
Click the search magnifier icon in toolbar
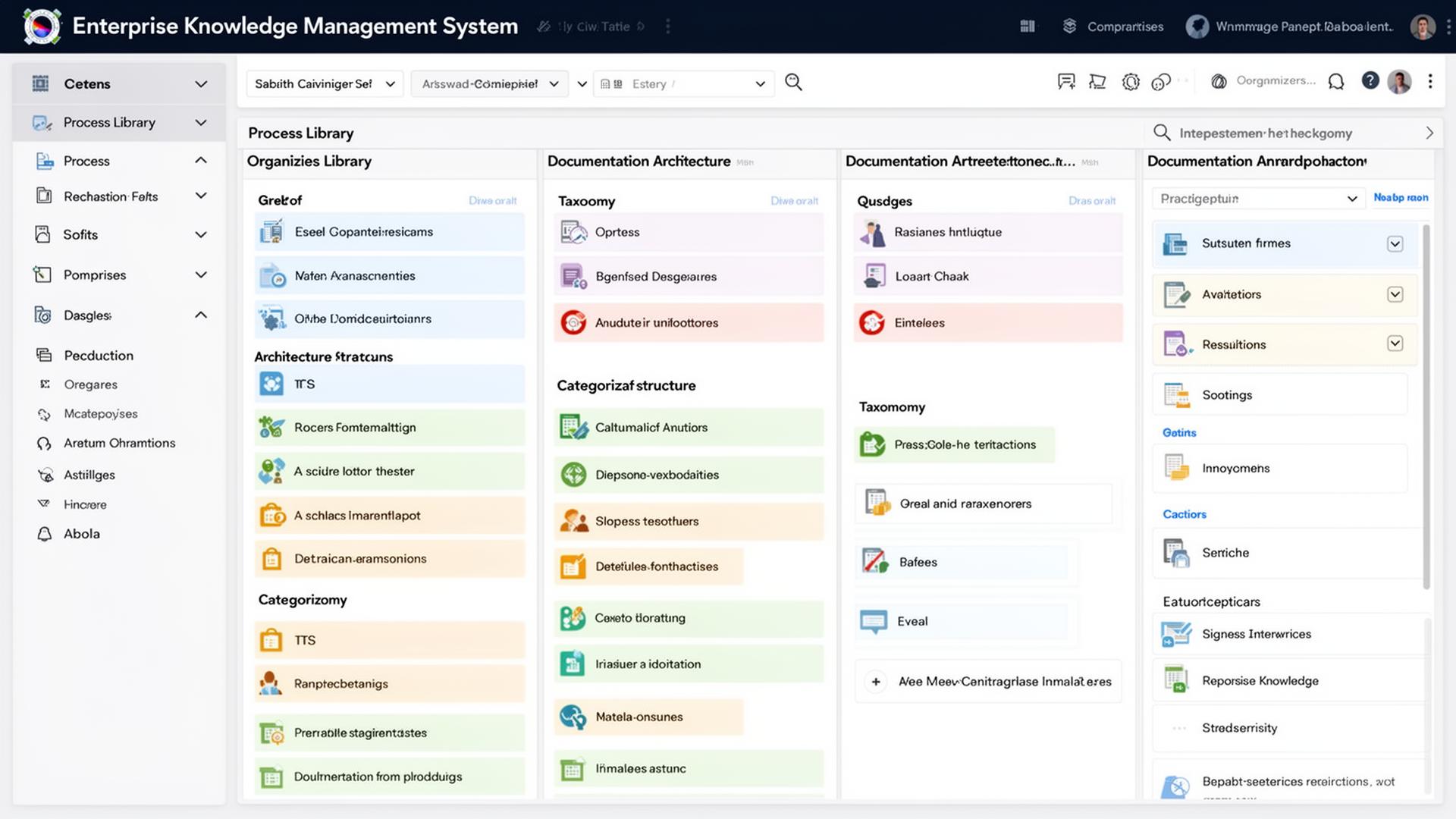(x=793, y=82)
